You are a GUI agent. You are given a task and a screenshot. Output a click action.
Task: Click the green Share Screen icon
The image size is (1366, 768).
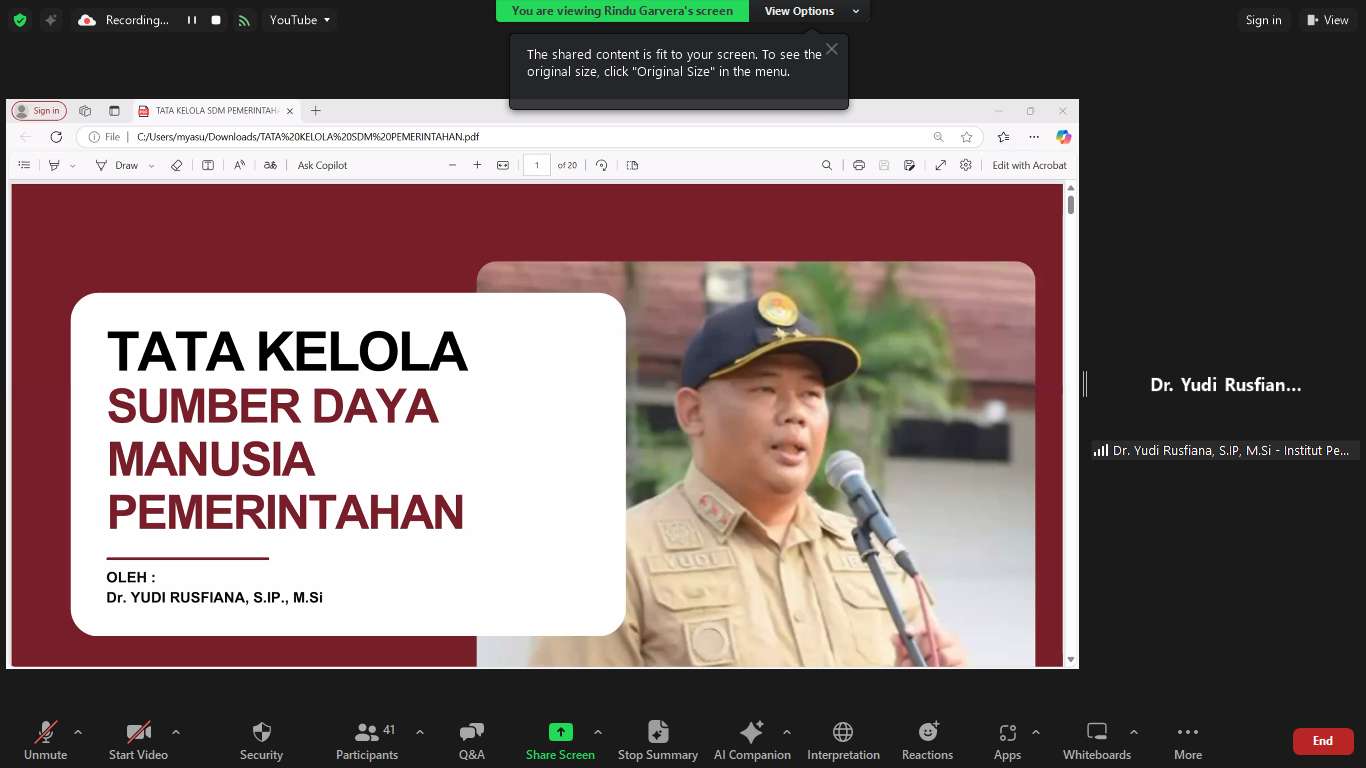[560, 732]
